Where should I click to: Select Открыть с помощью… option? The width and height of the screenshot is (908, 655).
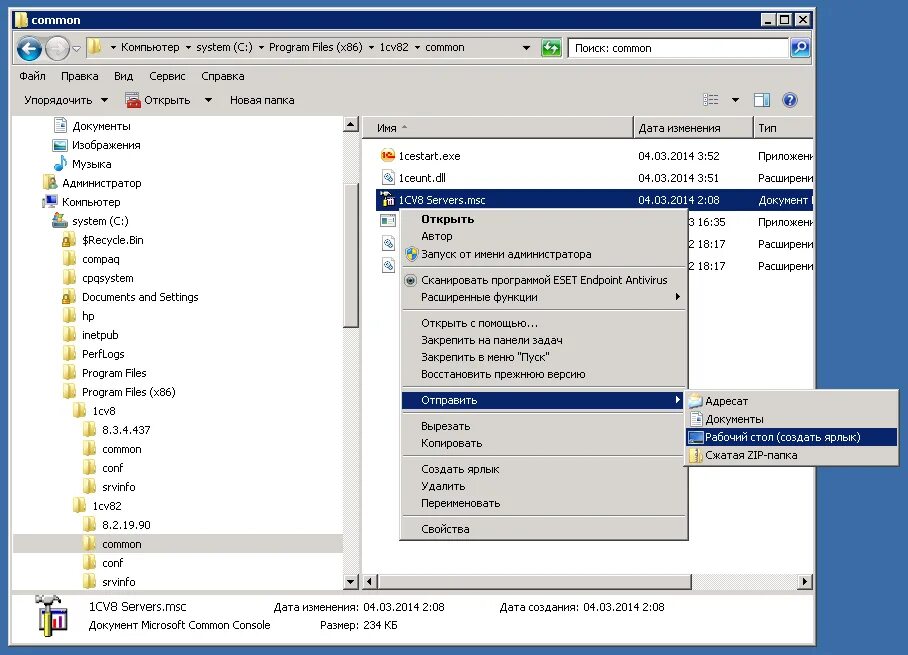click(544, 323)
